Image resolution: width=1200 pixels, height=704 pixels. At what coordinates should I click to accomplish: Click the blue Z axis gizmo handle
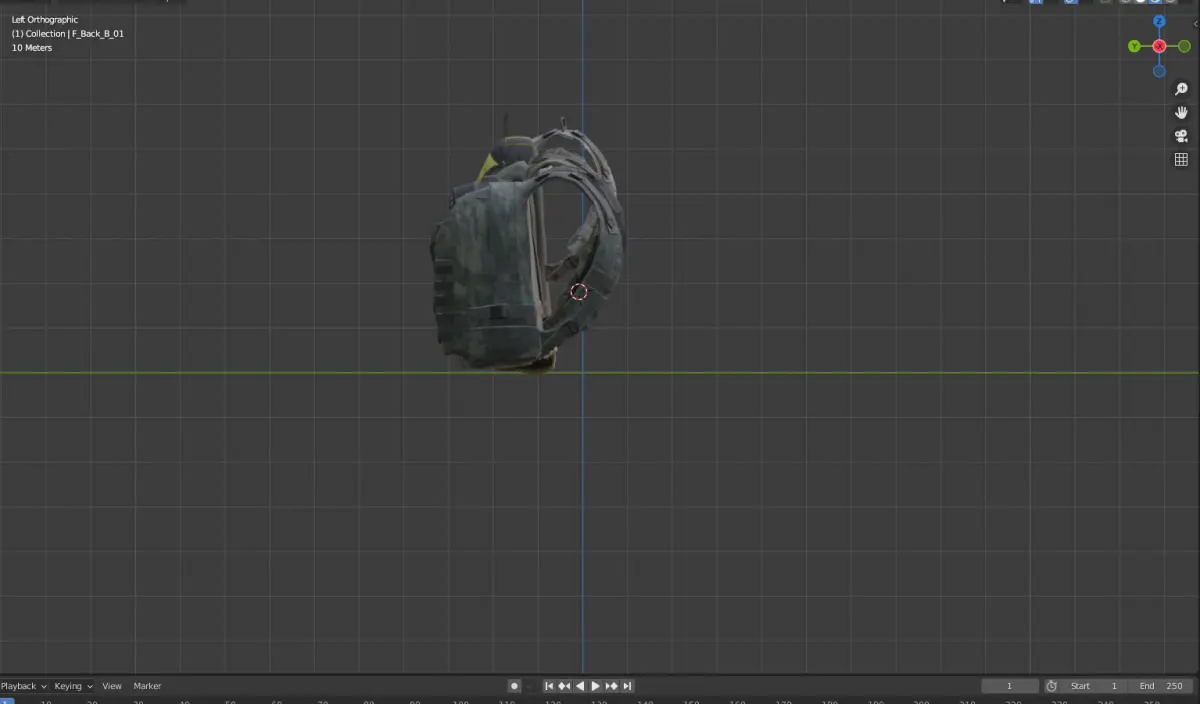pyautogui.click(x=1159, y=21)
